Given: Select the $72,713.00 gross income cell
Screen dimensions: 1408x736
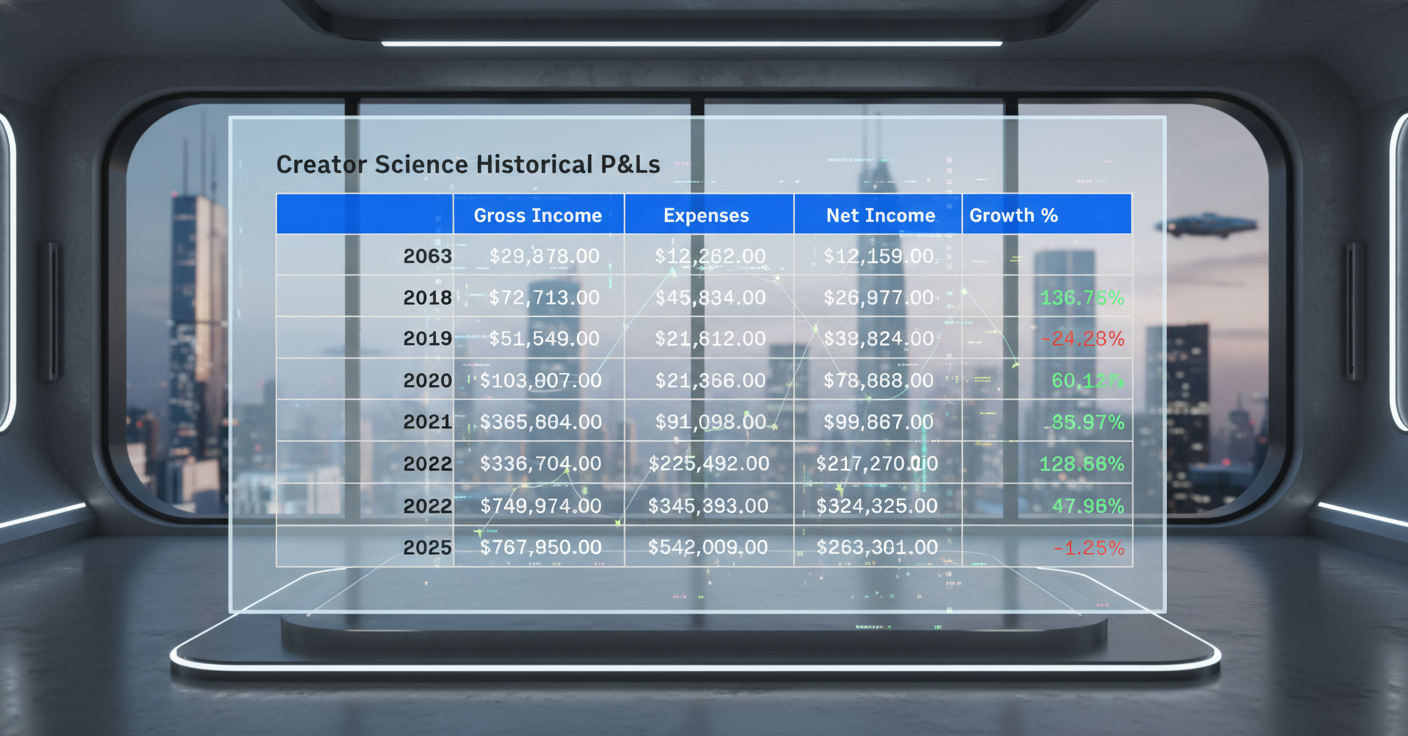Looking at the screenshot, I should (x=544, y=297).
